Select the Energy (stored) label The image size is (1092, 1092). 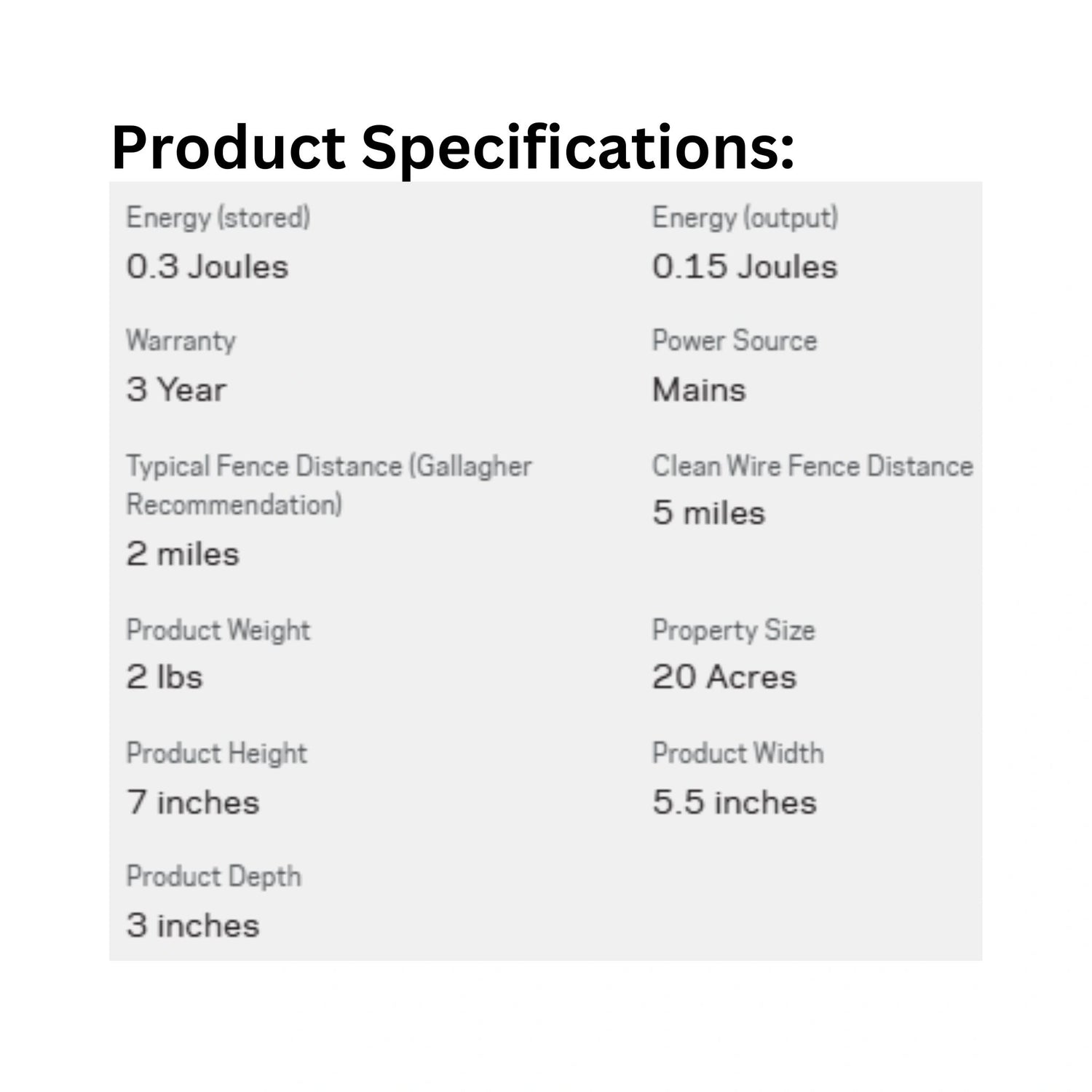pos(218,218)
